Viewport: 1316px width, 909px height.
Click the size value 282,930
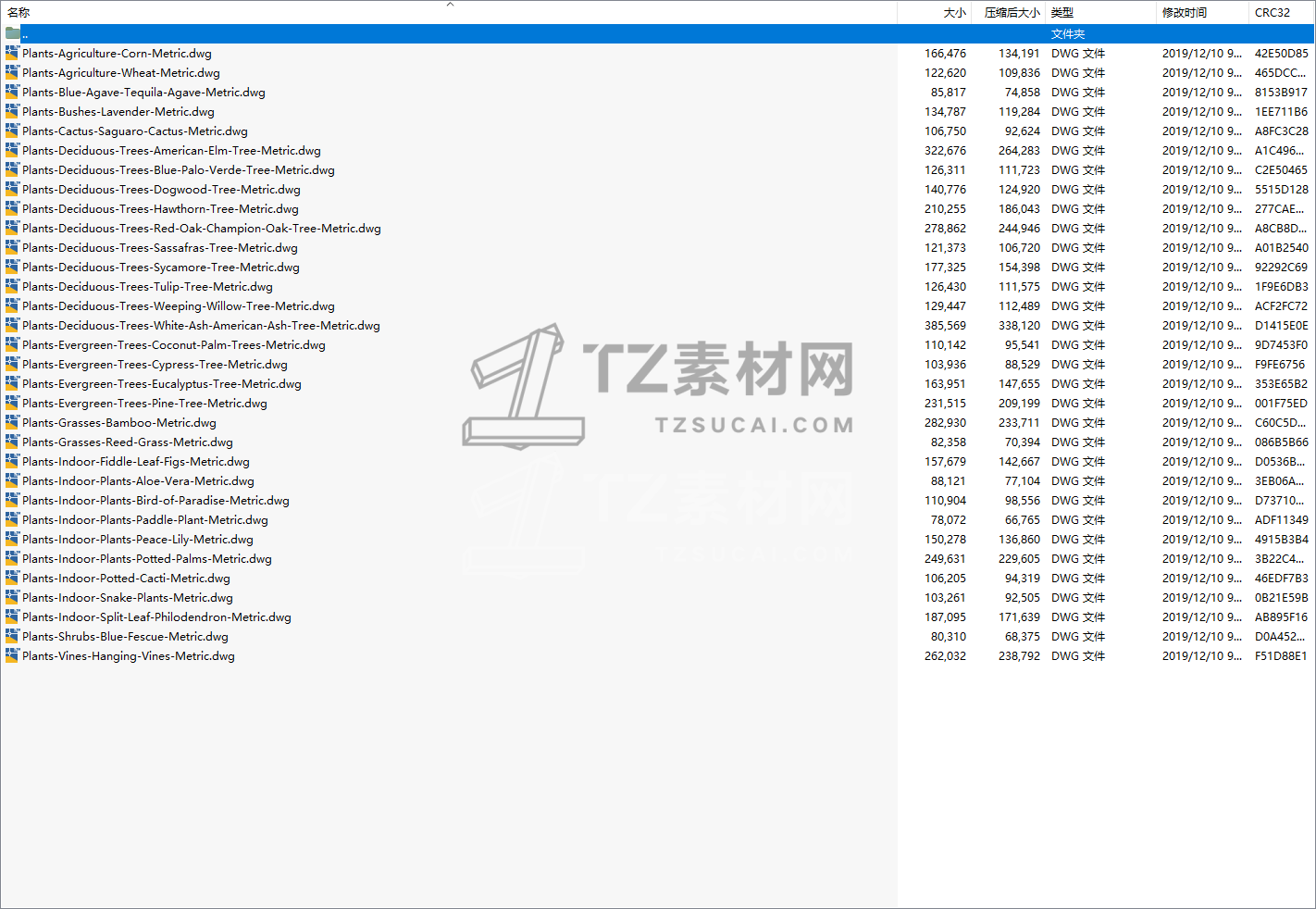[945, 423]
